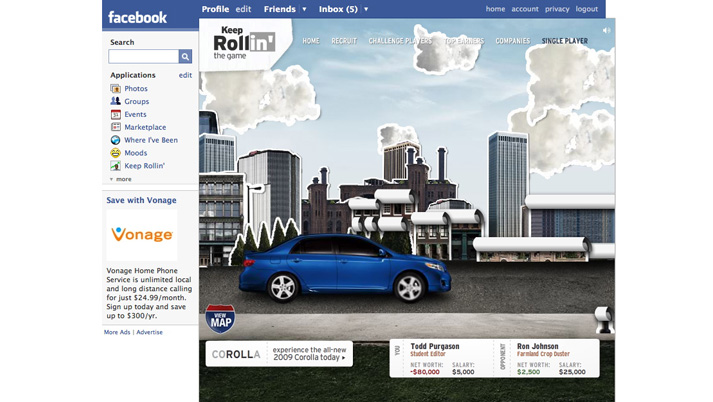Open the Photos link
This screenshot has width=713, height=402.
pos(136,89)
